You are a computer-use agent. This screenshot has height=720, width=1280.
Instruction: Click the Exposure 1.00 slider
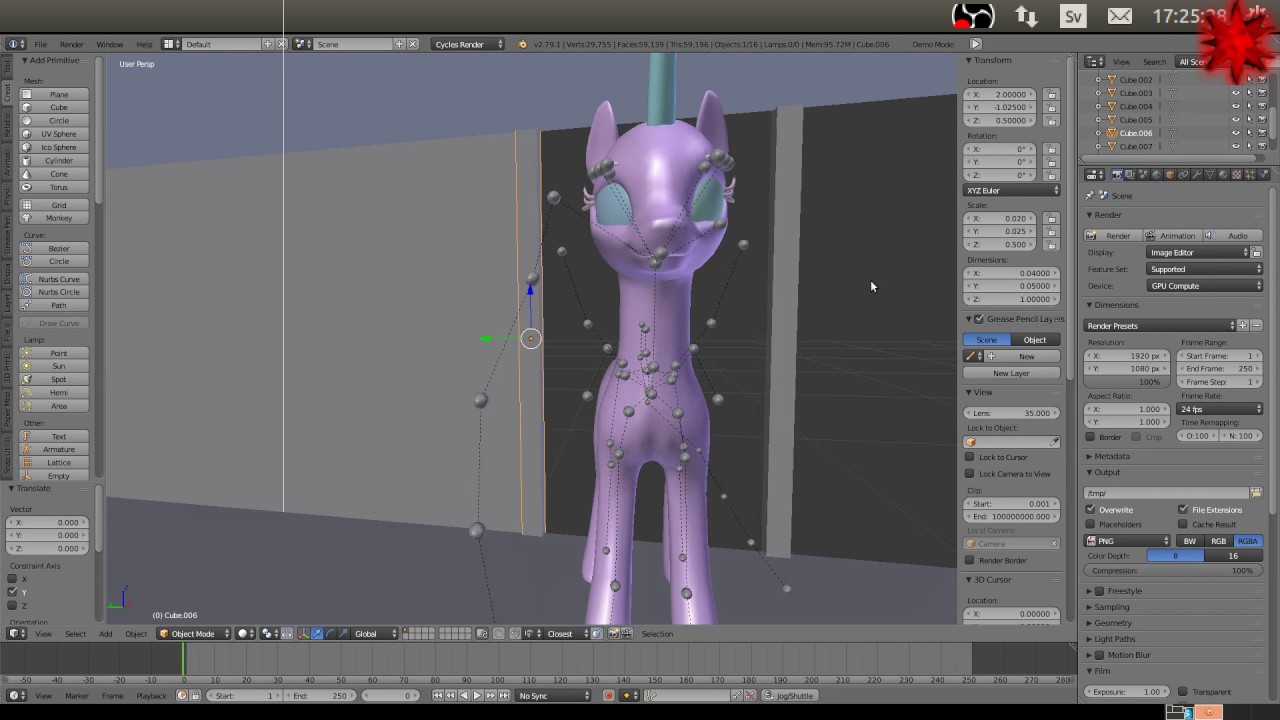coord(1126,692)
